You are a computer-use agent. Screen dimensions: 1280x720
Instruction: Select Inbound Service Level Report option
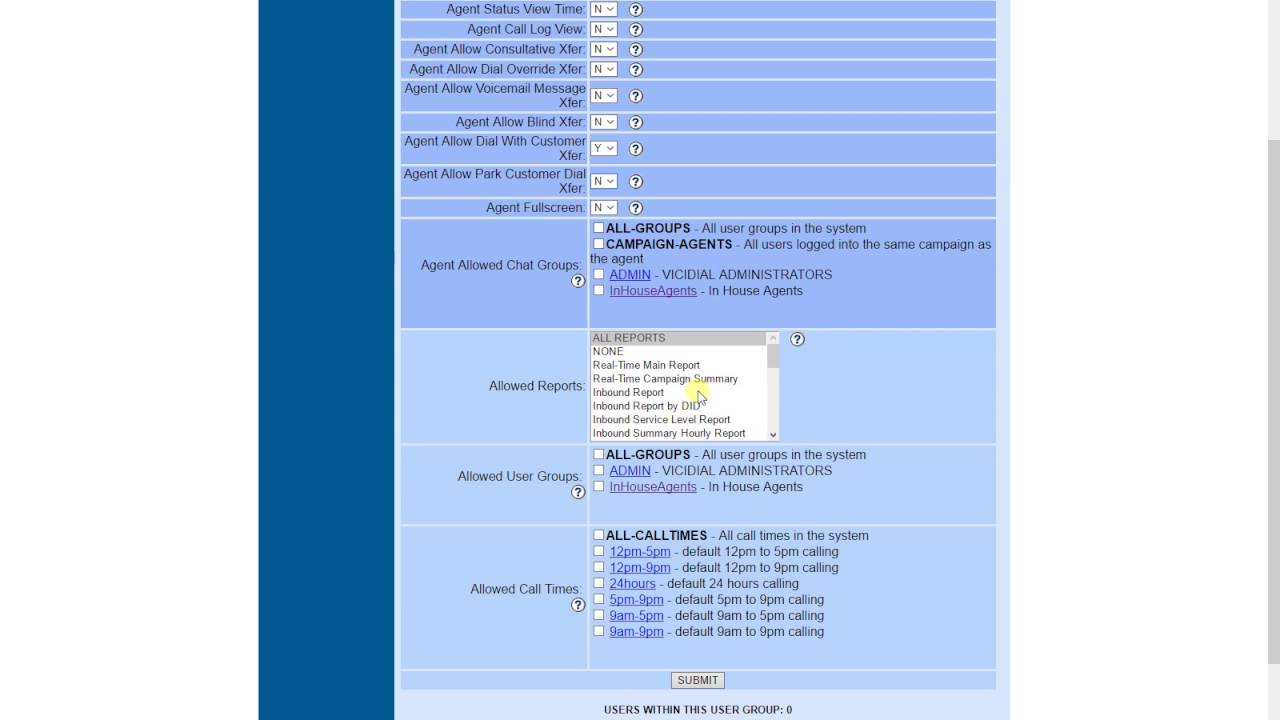tap(679, 420)
